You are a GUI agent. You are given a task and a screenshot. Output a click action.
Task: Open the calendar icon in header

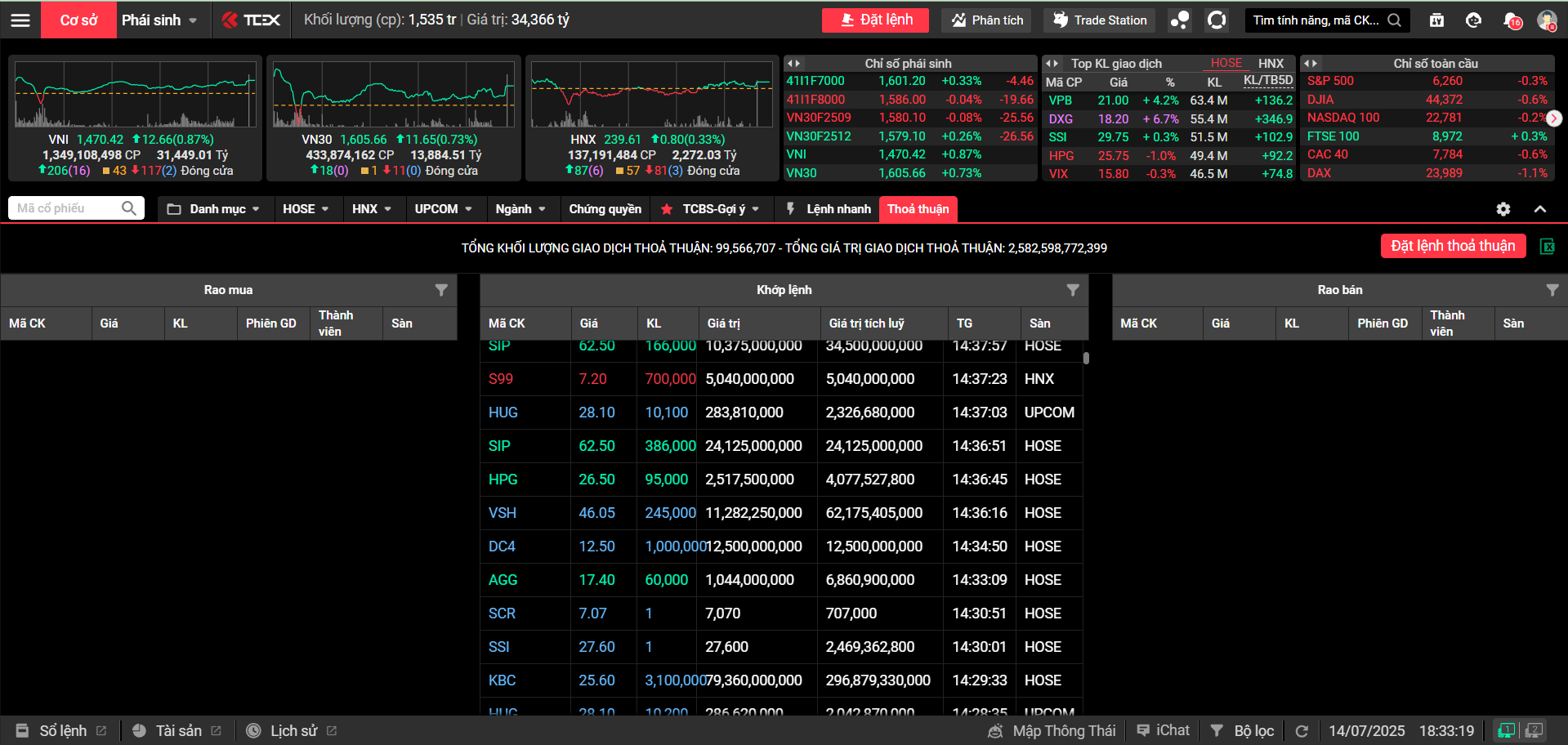coord(1436,20)
